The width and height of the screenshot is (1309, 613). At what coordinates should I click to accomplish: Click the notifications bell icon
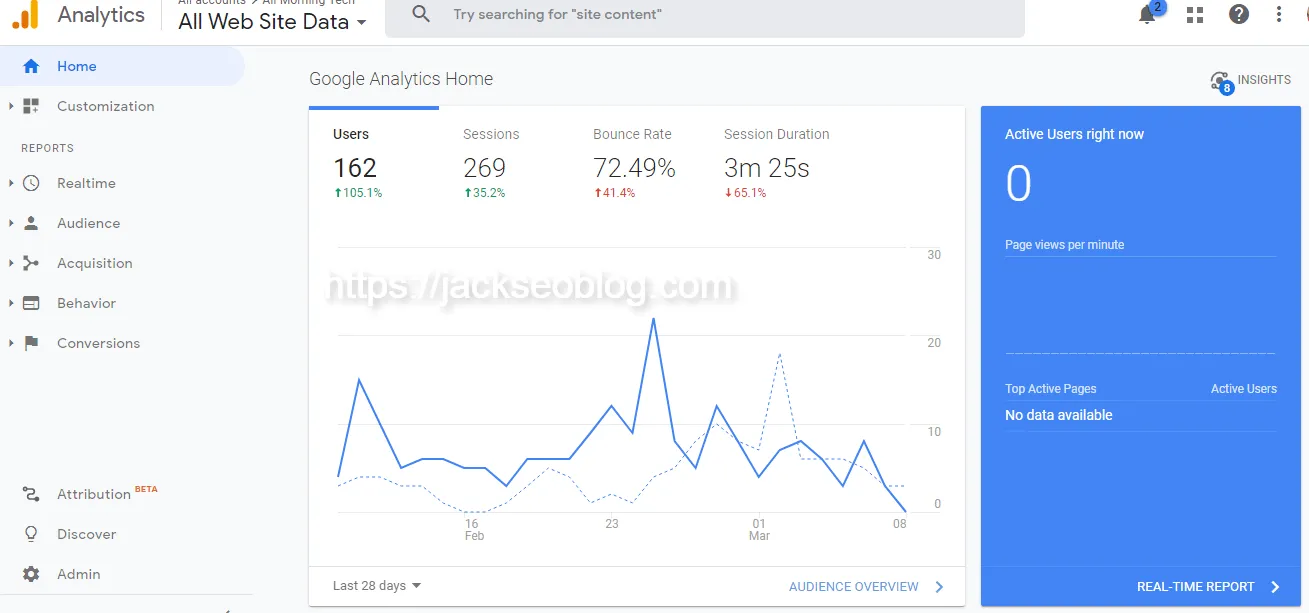[1146, 16]
